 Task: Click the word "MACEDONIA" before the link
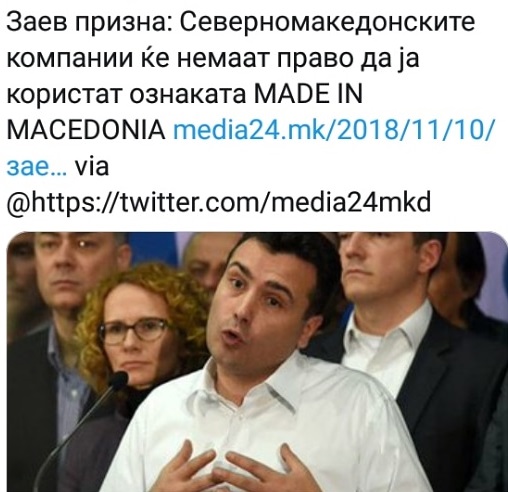pyautogui.click(x=86, y=130)
